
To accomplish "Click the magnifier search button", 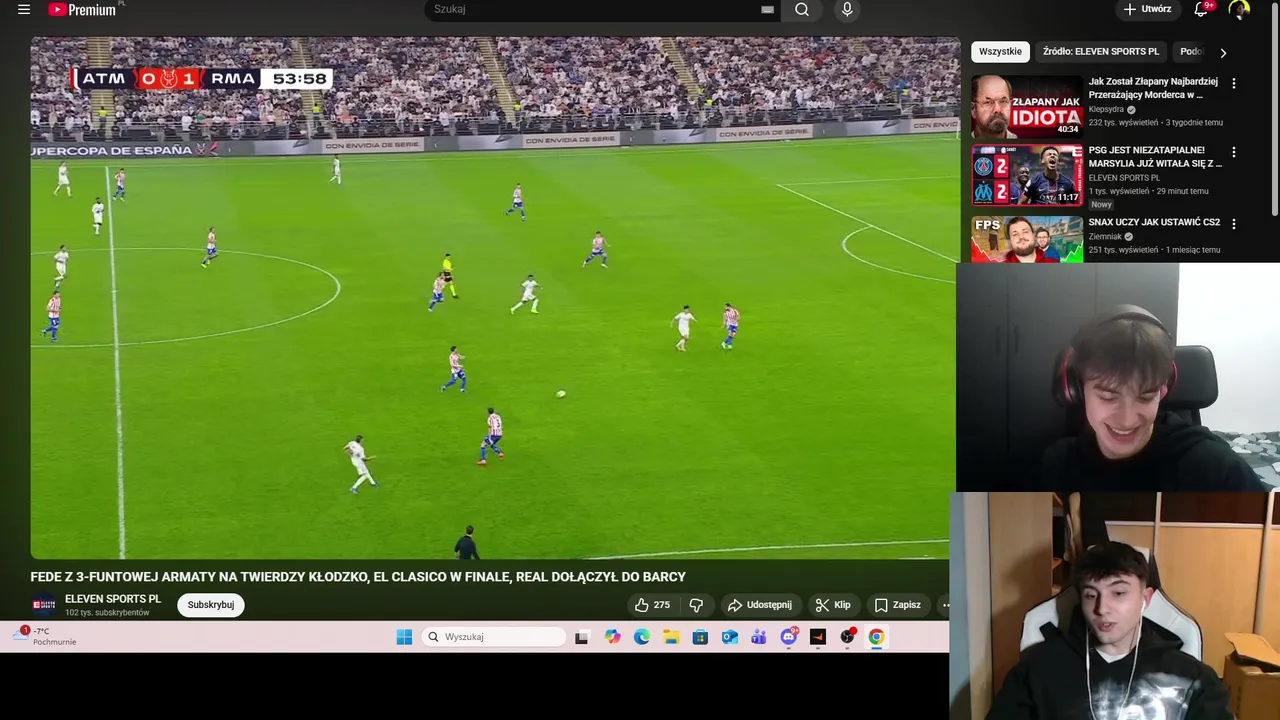I will coord(802,9).
